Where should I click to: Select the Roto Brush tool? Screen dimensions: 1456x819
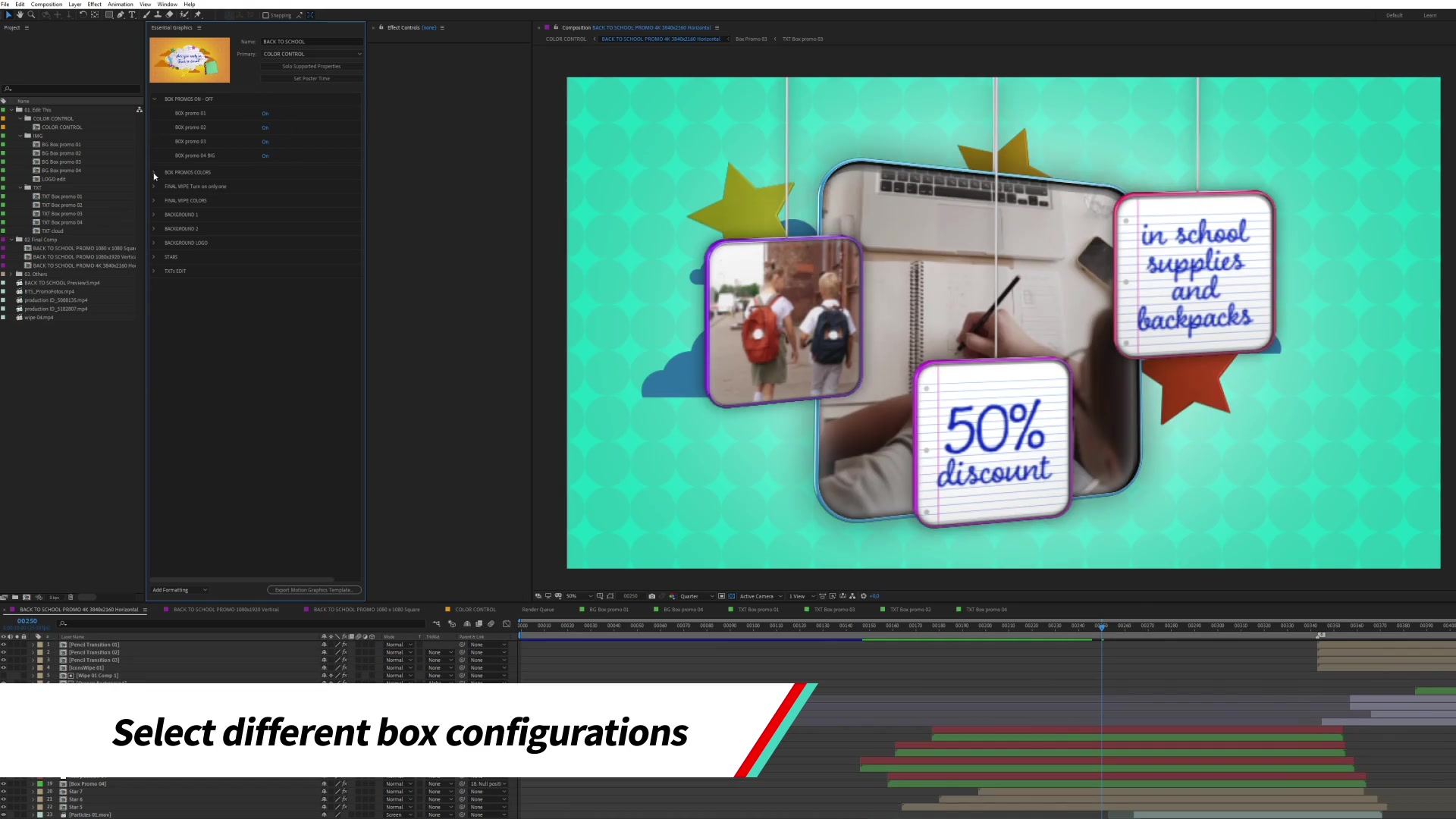pos(184,14)
